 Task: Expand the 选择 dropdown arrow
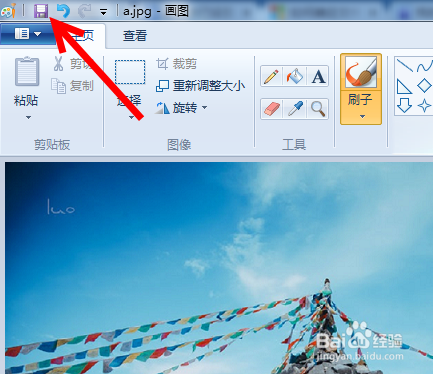(x=131, y=117)
